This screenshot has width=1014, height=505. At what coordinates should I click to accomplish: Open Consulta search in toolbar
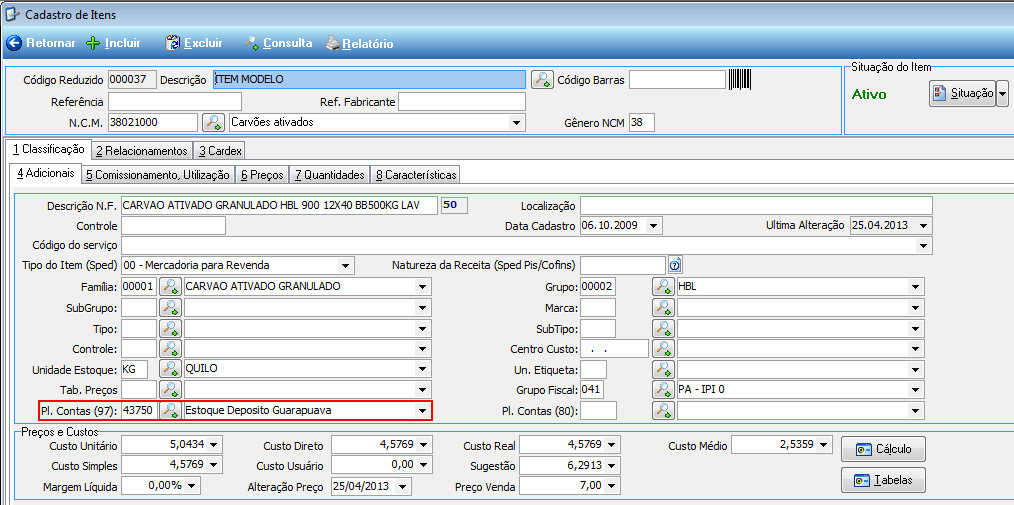[x=278, y=43]
